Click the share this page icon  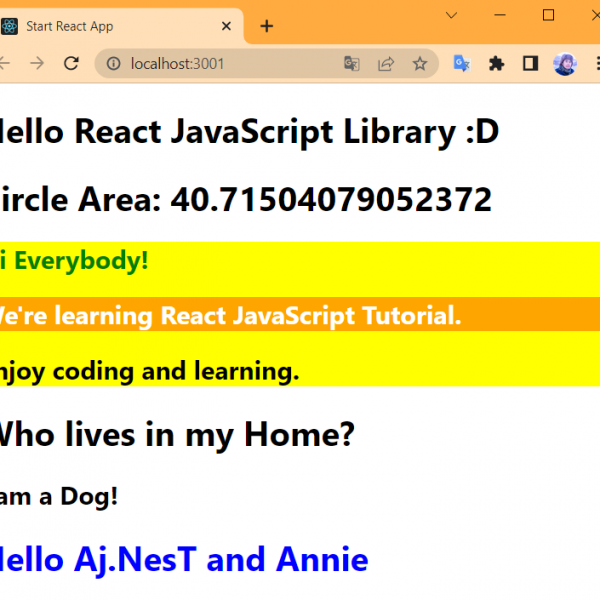click(385, 64)
